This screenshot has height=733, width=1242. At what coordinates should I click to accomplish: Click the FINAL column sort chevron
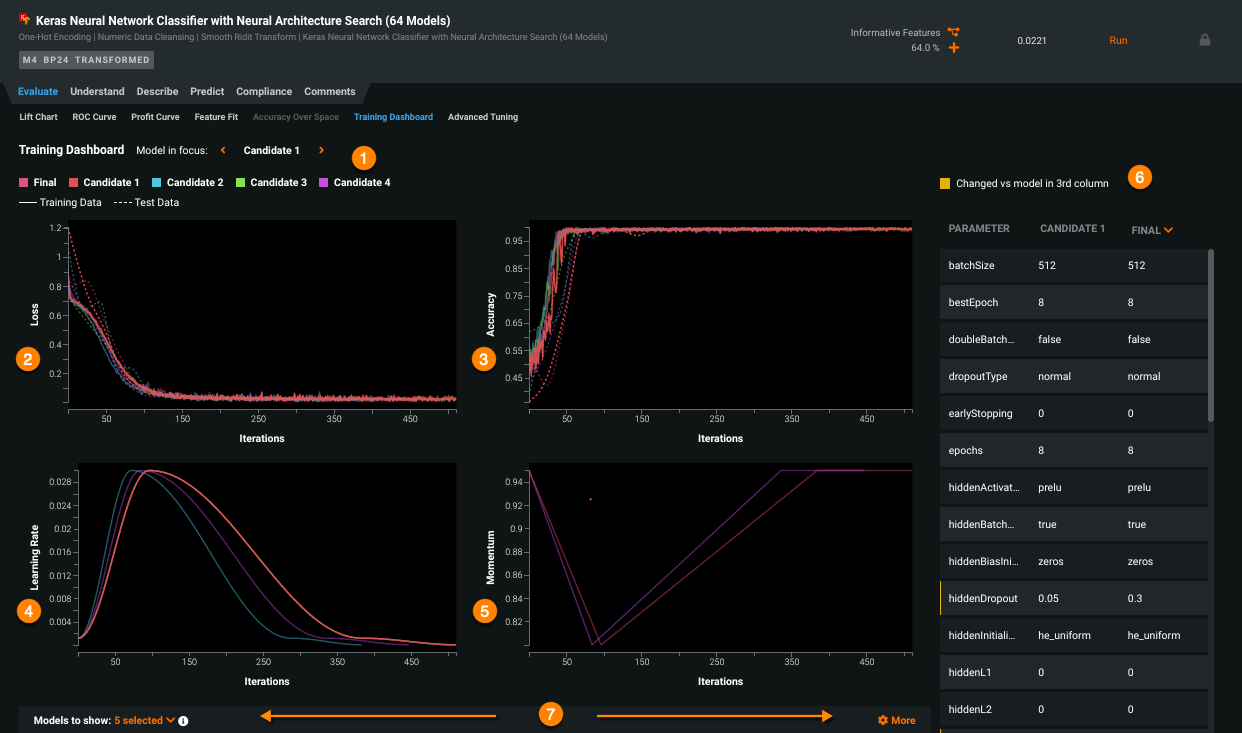[1169, 229]
